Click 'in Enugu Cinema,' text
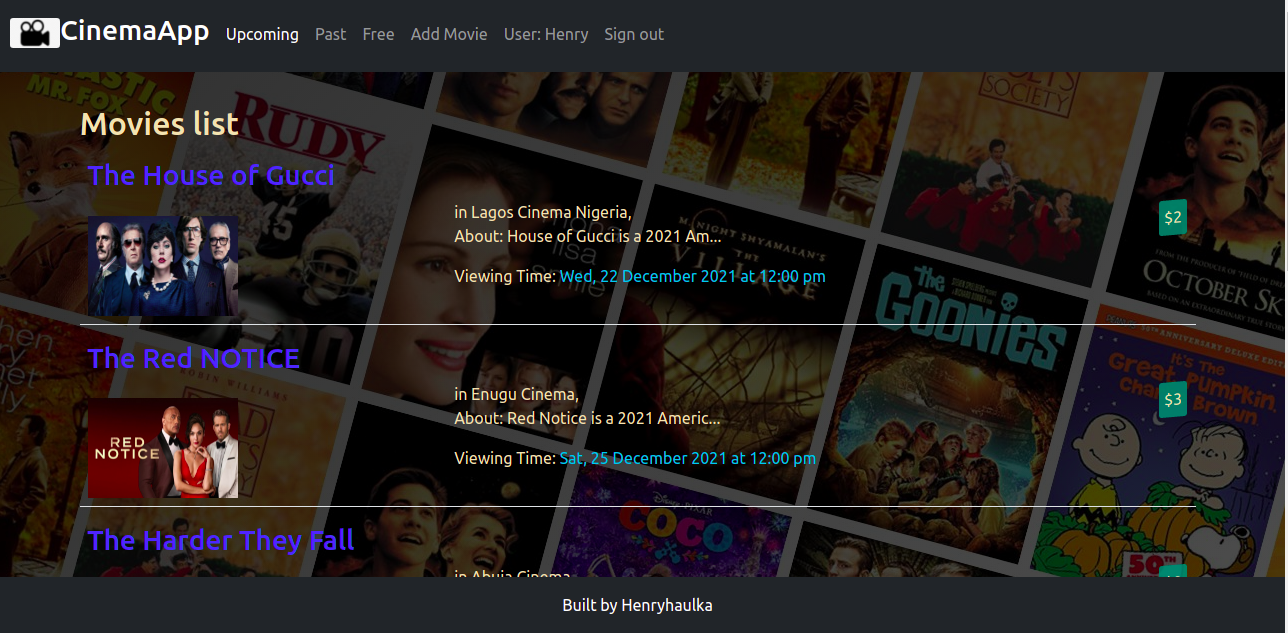This screenshot has width=1288, height=633. [516, 394]
